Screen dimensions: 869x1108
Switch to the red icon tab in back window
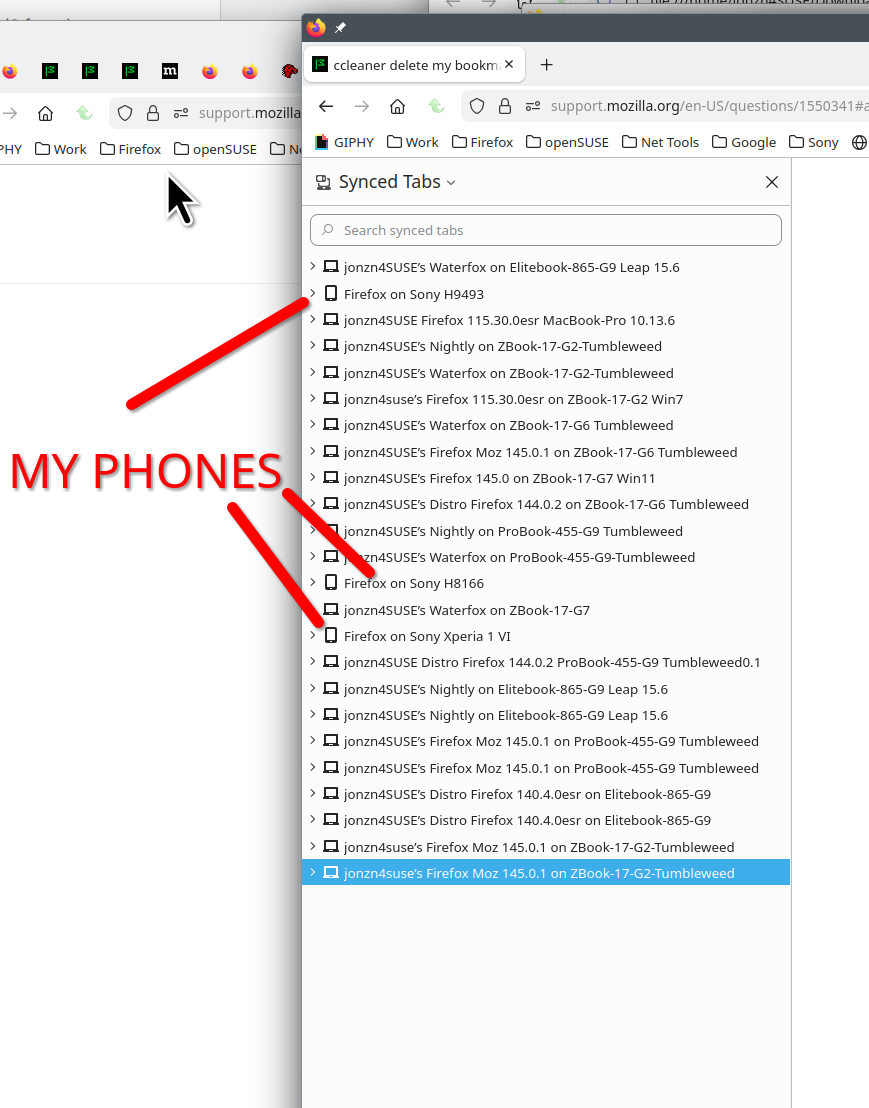(289, 71)
